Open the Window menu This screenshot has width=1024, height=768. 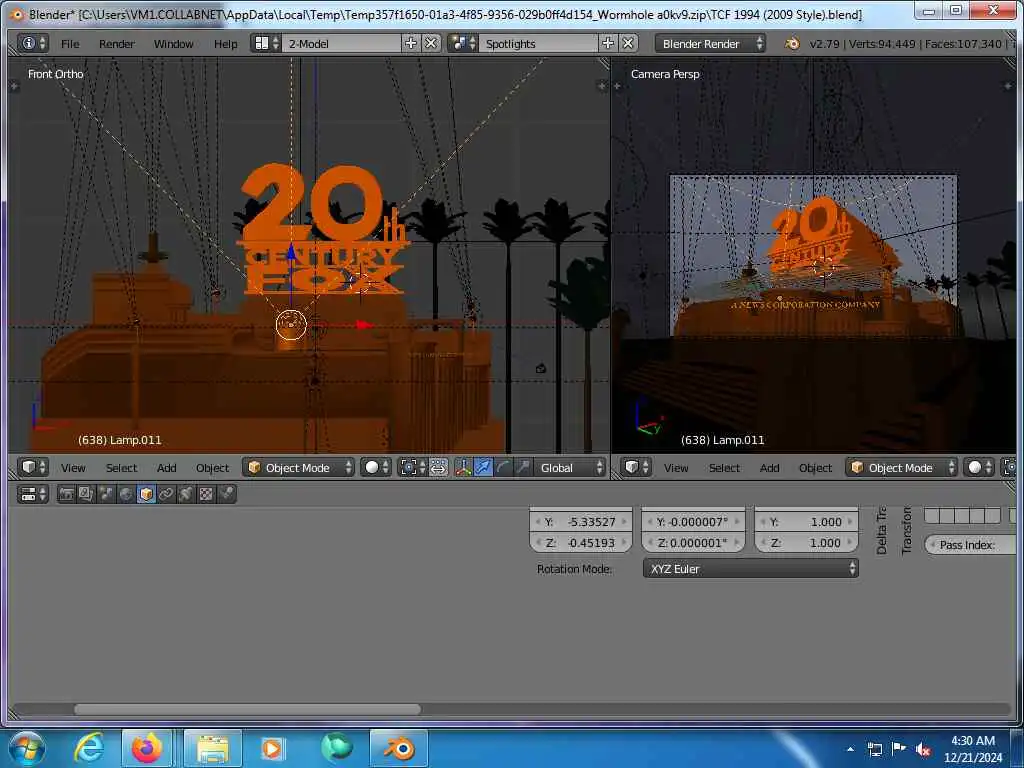[x=173, y=44]
